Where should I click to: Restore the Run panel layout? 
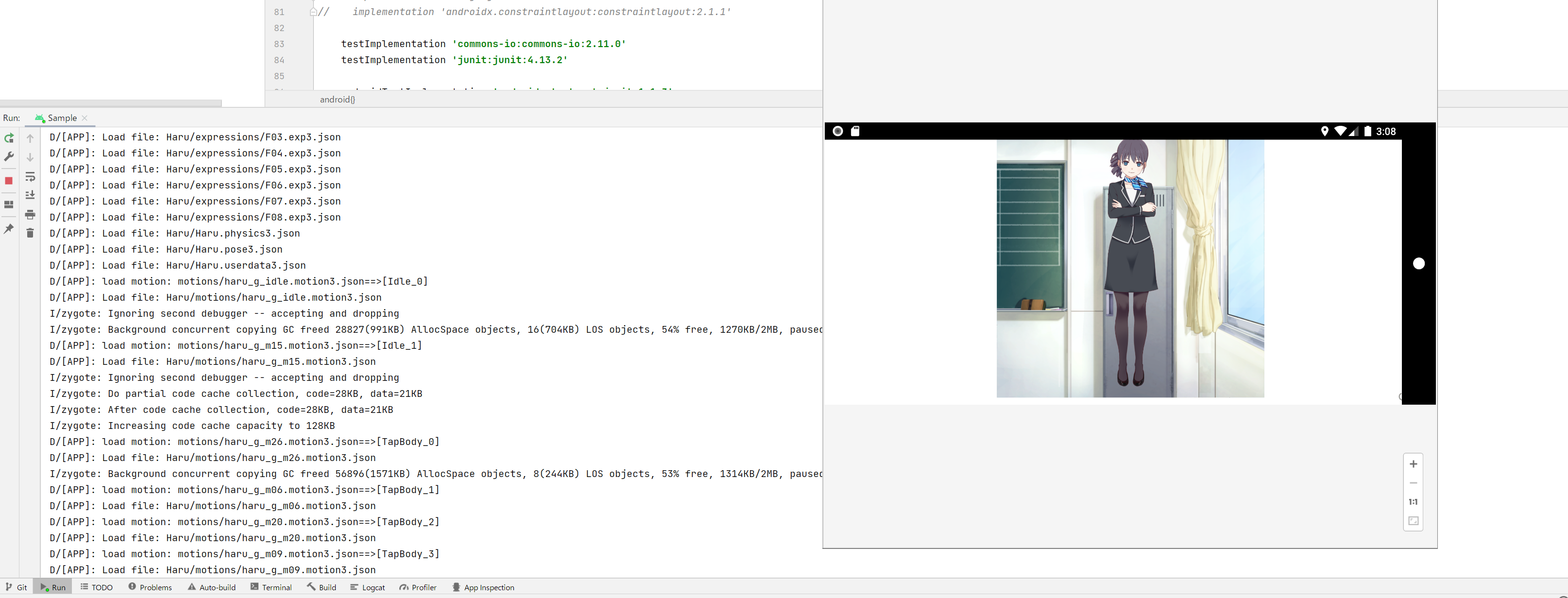click(x=9, y=205)
